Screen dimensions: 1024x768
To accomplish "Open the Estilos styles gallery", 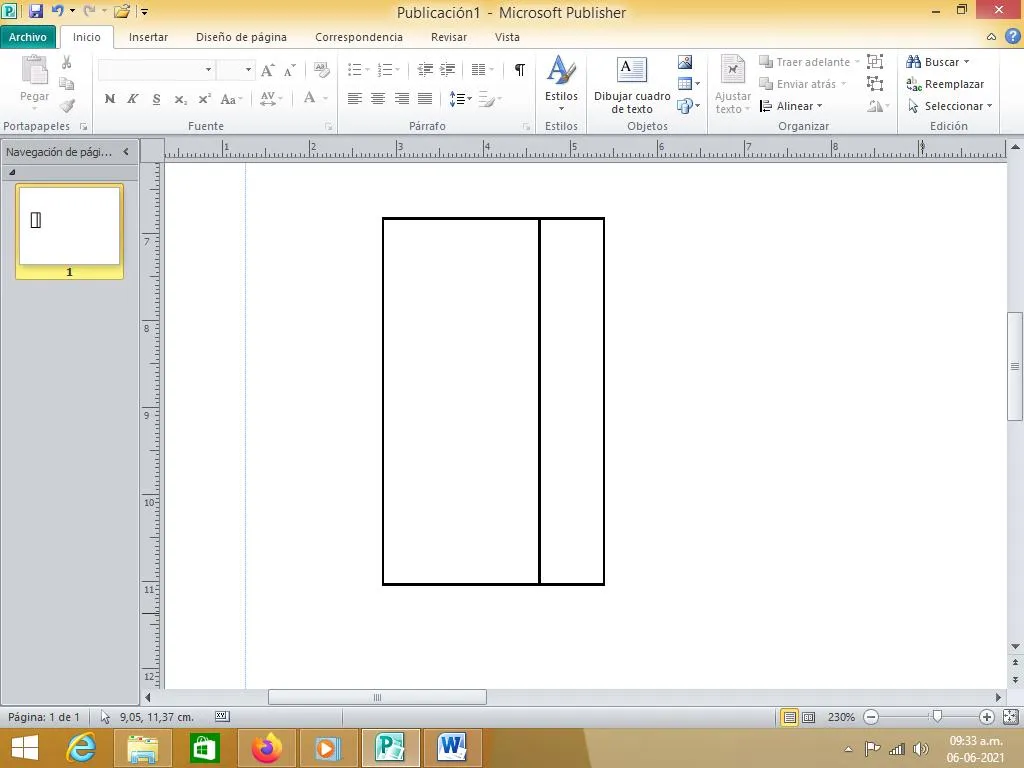I will (x=561, y=84).
